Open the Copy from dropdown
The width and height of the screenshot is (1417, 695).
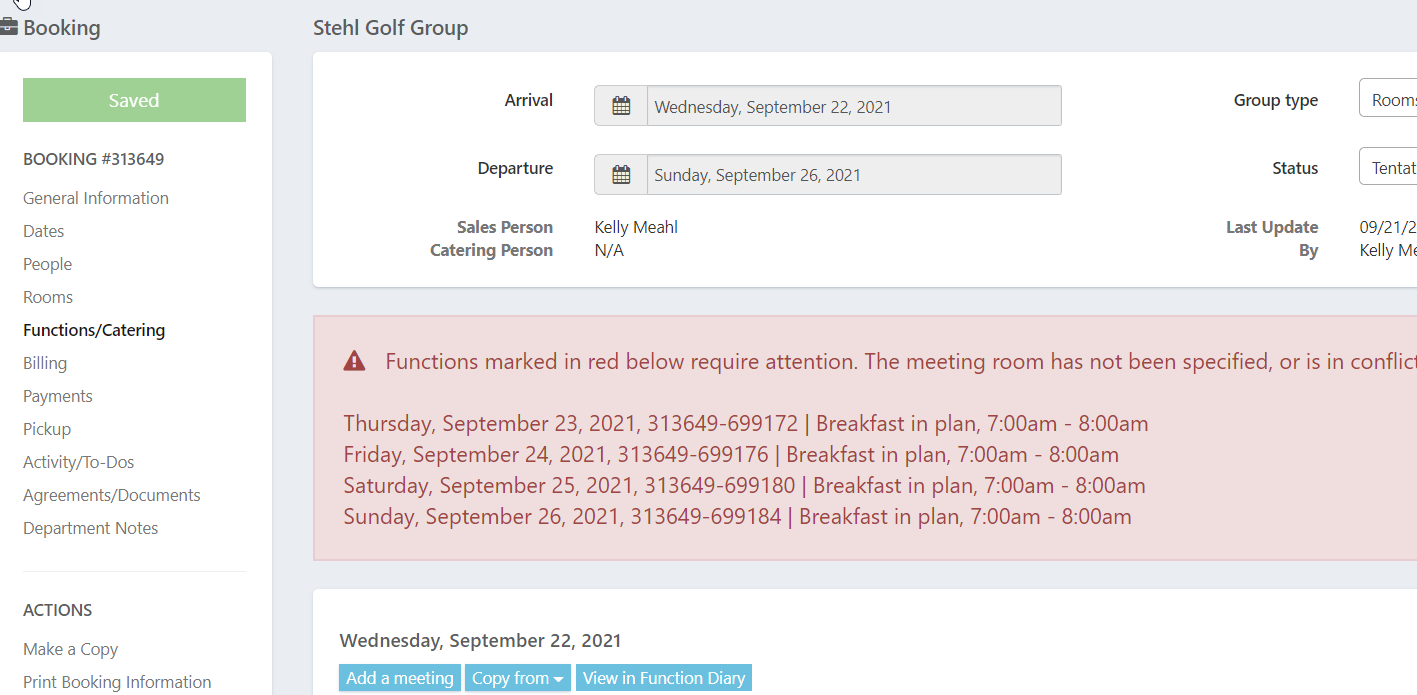pos(517,678)
